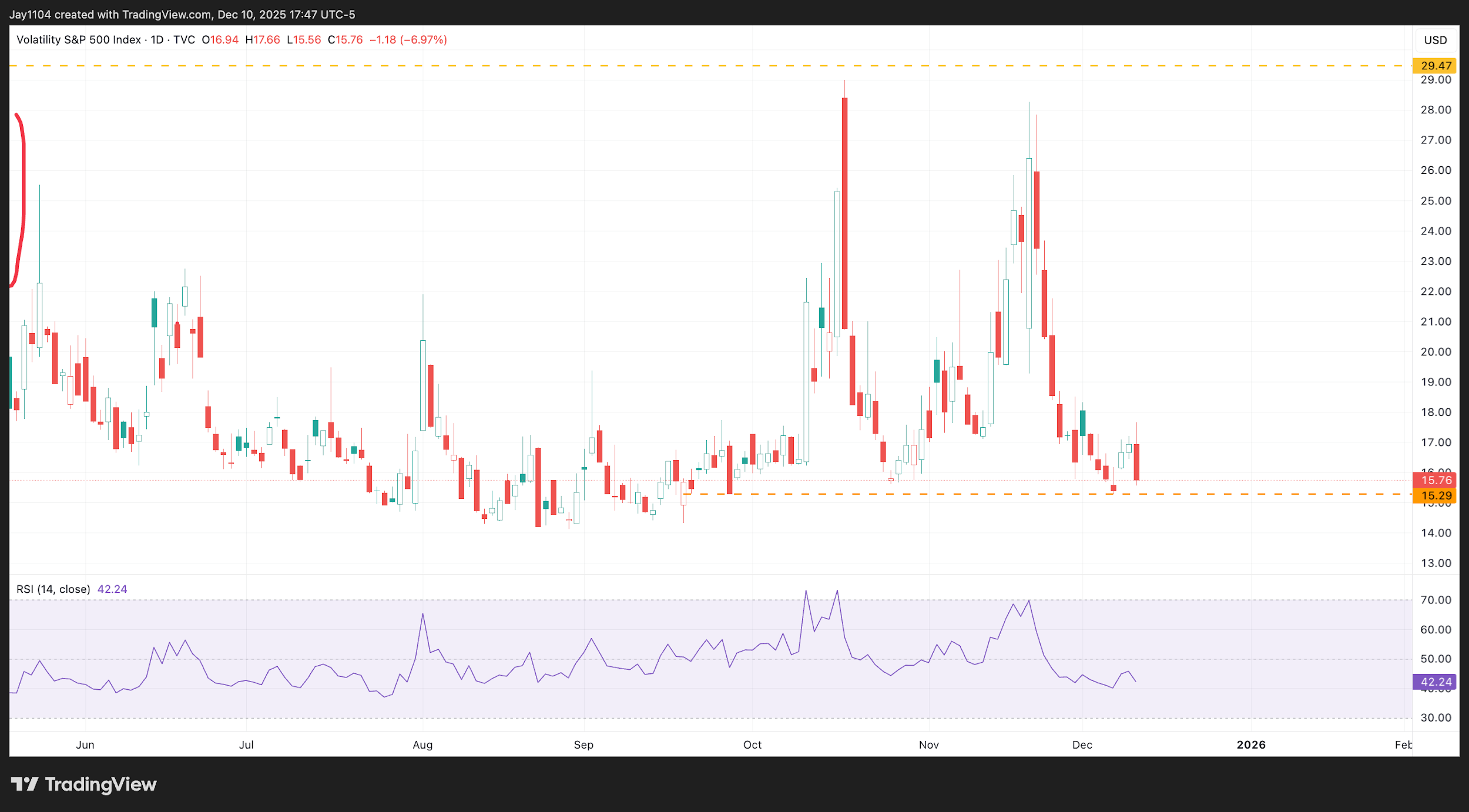Viewport: 1469px width, 812px height.
Task: Select the red 15.76 current price label
Action: click(x=1435, y=480)
